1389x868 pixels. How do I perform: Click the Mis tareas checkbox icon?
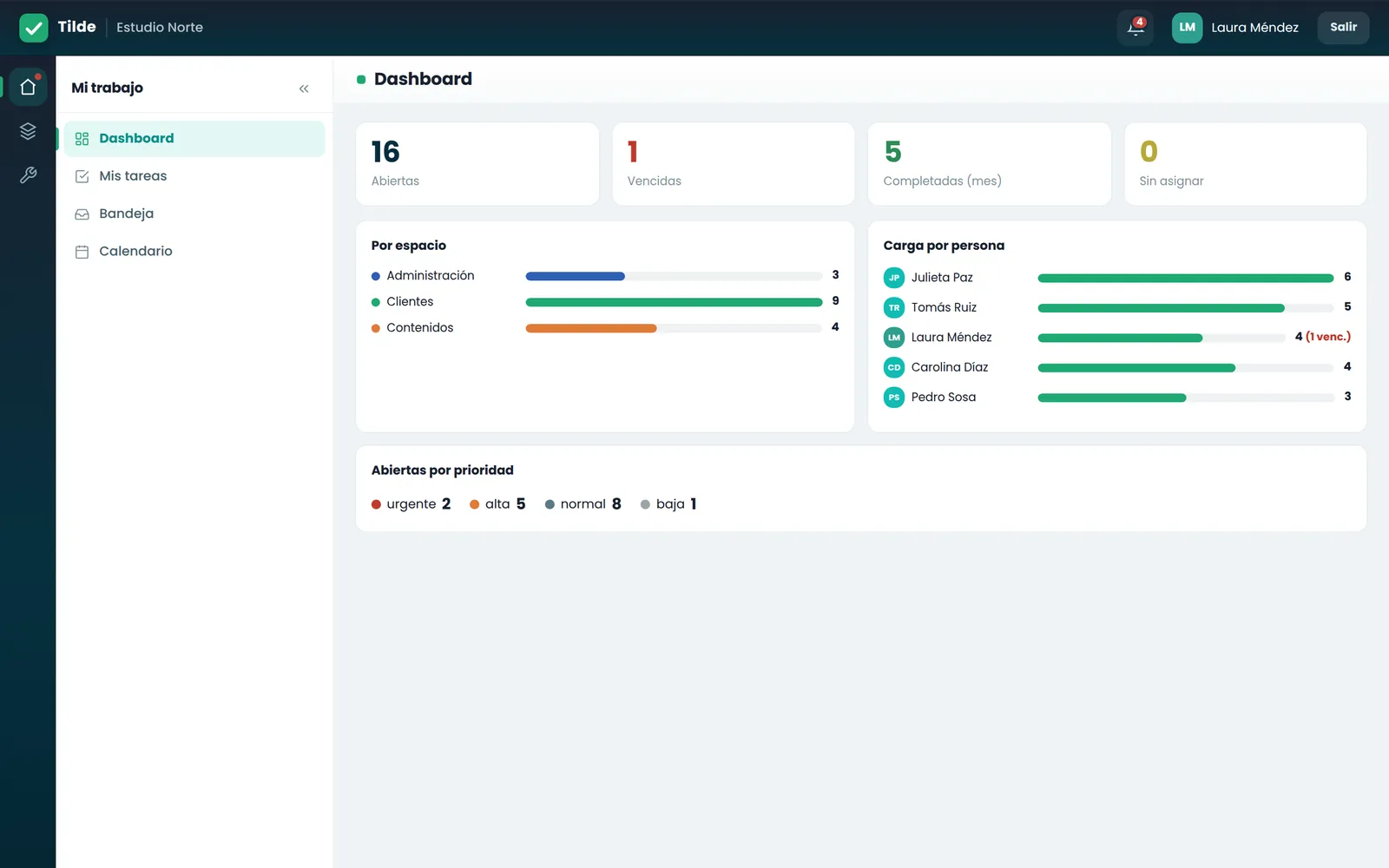pos(82,176)
